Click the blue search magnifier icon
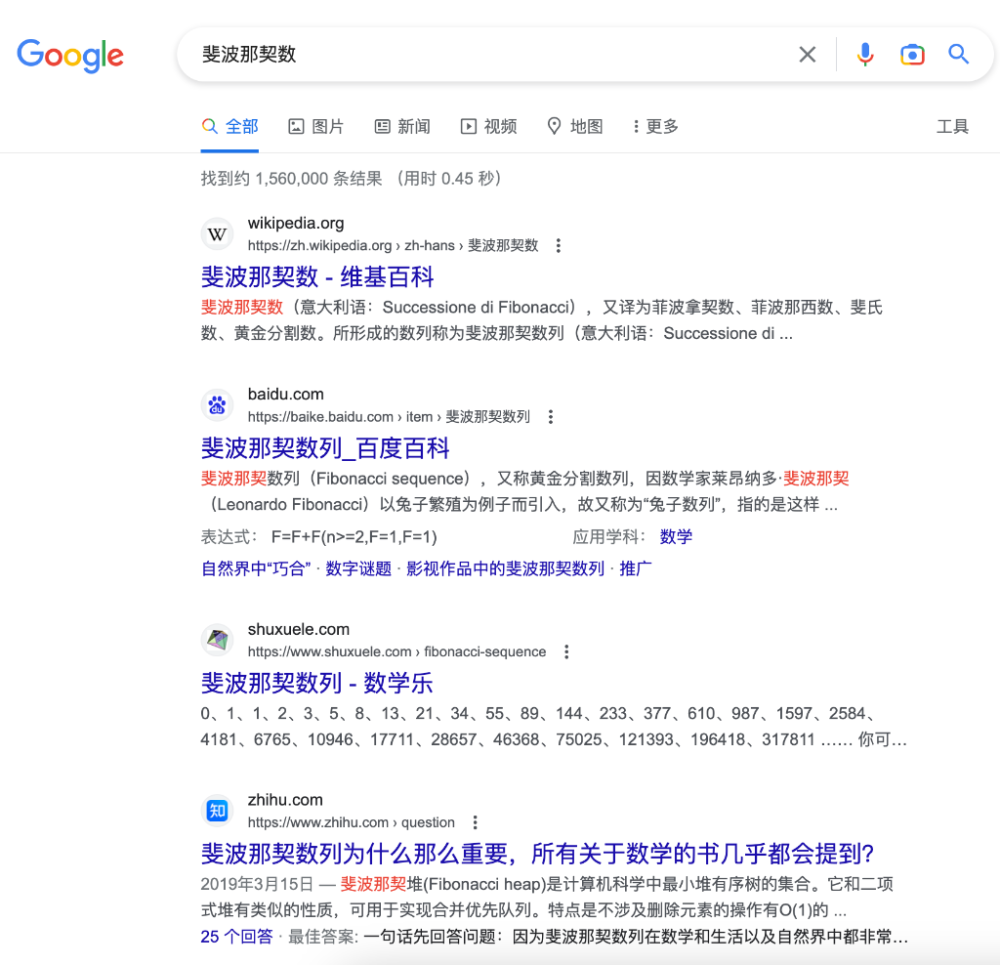Screen dimensions: 1000x965 [x=958, y=54]
